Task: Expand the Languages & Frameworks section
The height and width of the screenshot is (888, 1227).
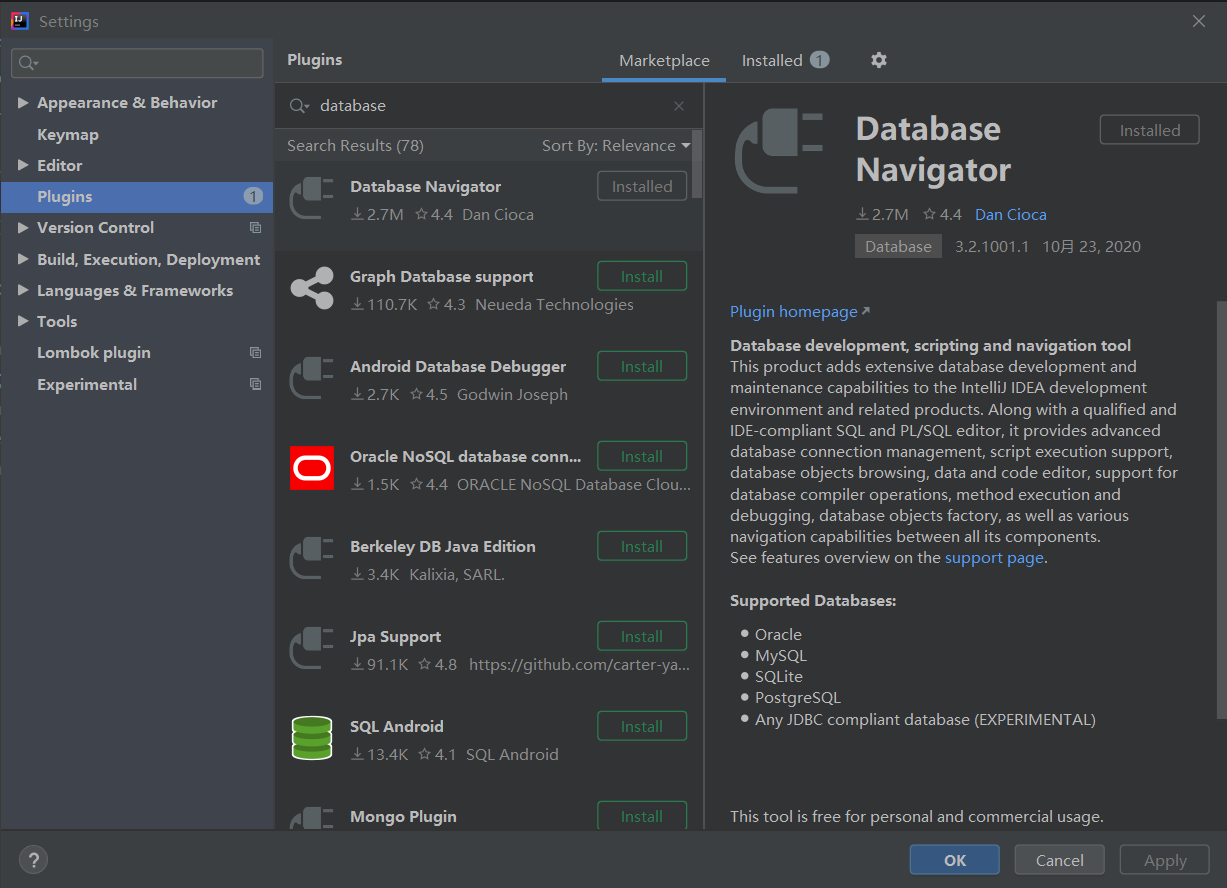Action: coord(24,290)
